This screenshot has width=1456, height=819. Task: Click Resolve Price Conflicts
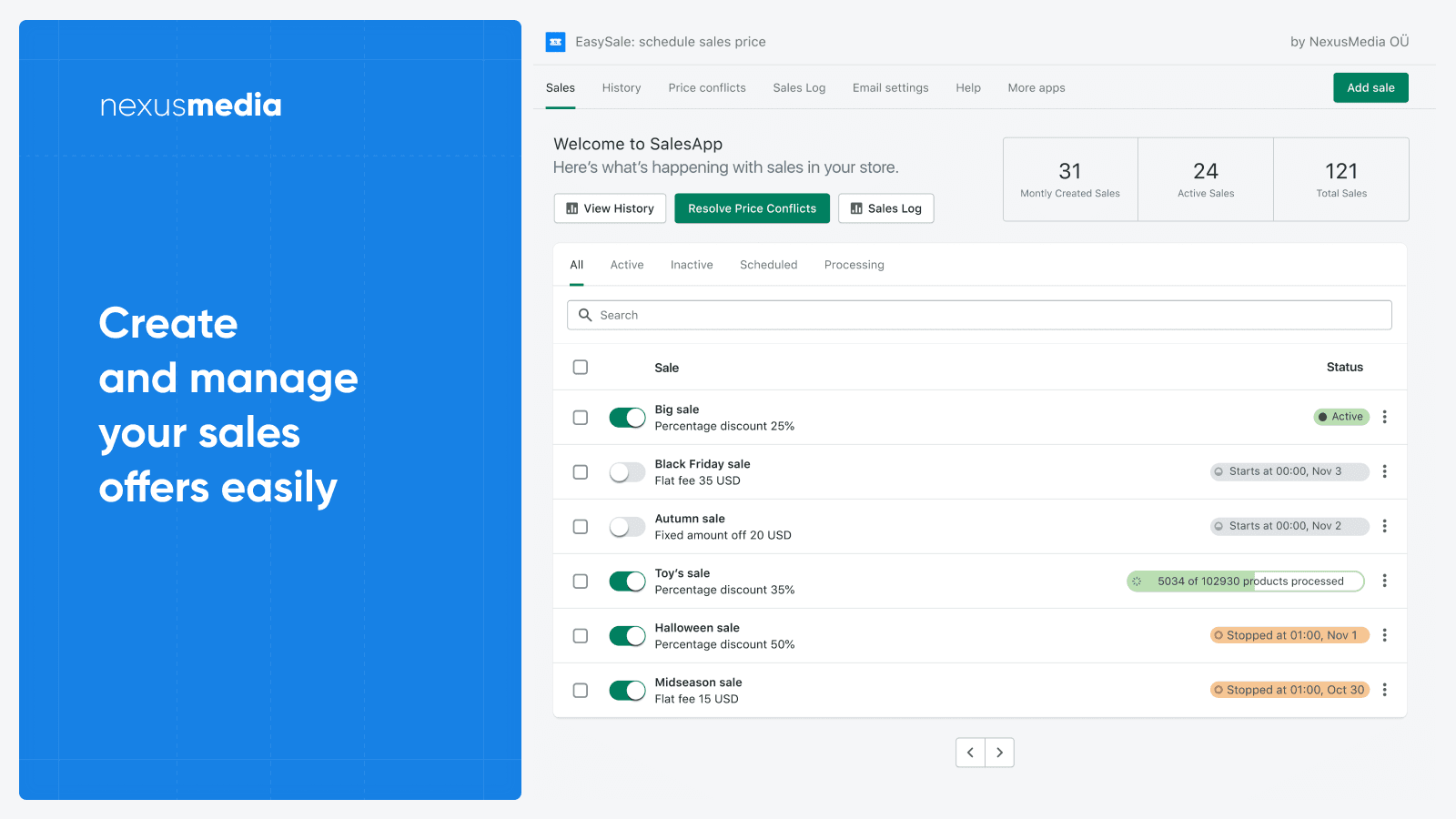click(x=752, y=208)
